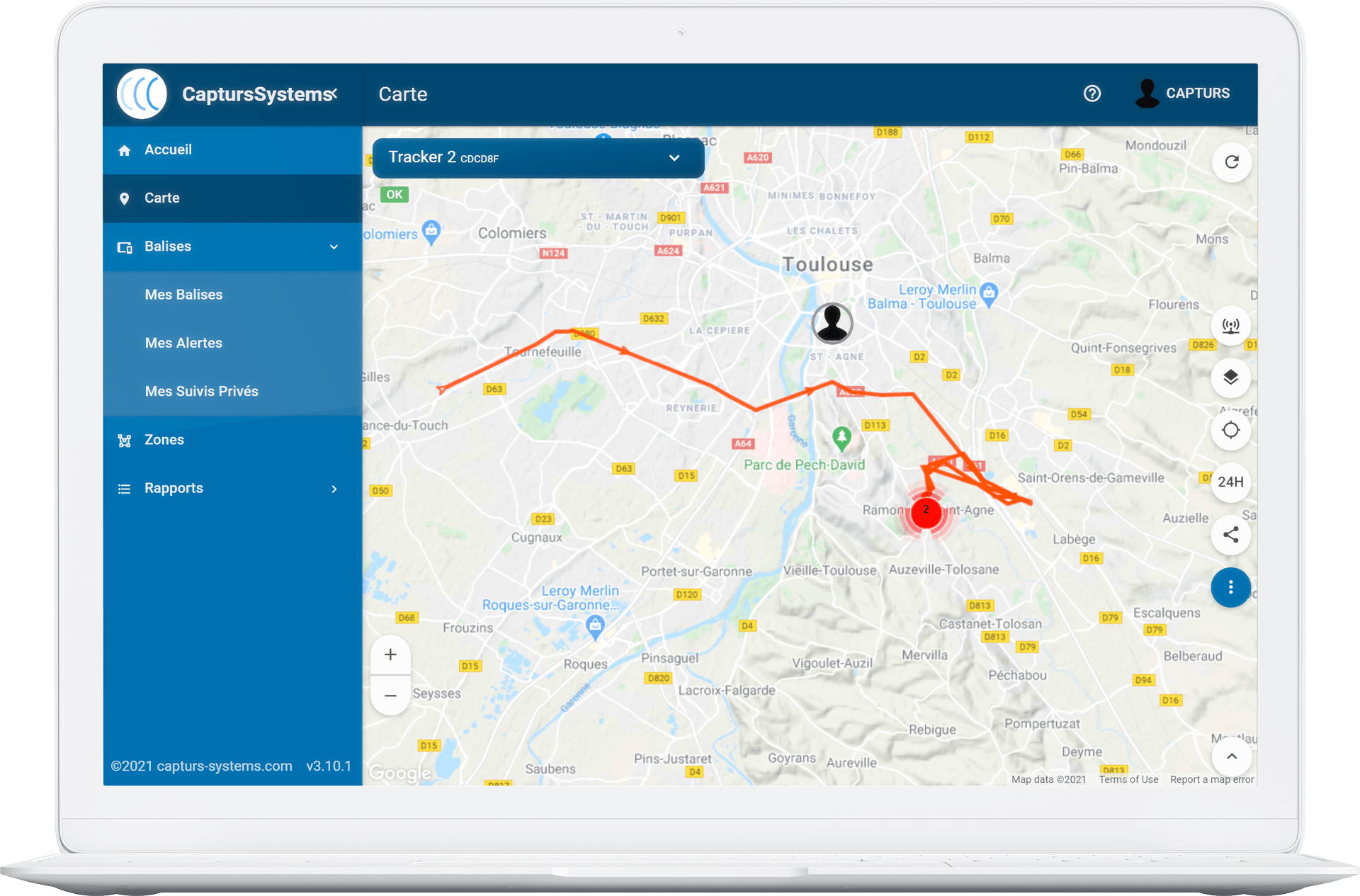Click Report a map error

click(1211, 779)
